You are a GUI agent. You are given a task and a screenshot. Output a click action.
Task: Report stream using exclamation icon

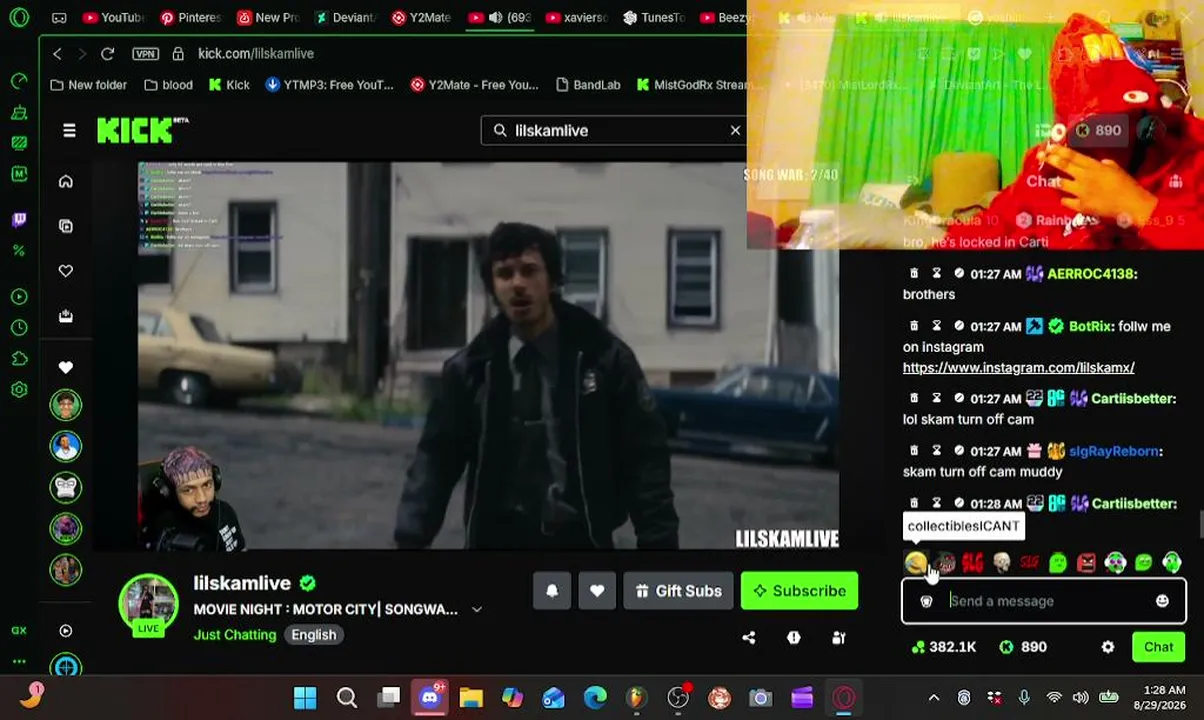(x=793, y=638)
